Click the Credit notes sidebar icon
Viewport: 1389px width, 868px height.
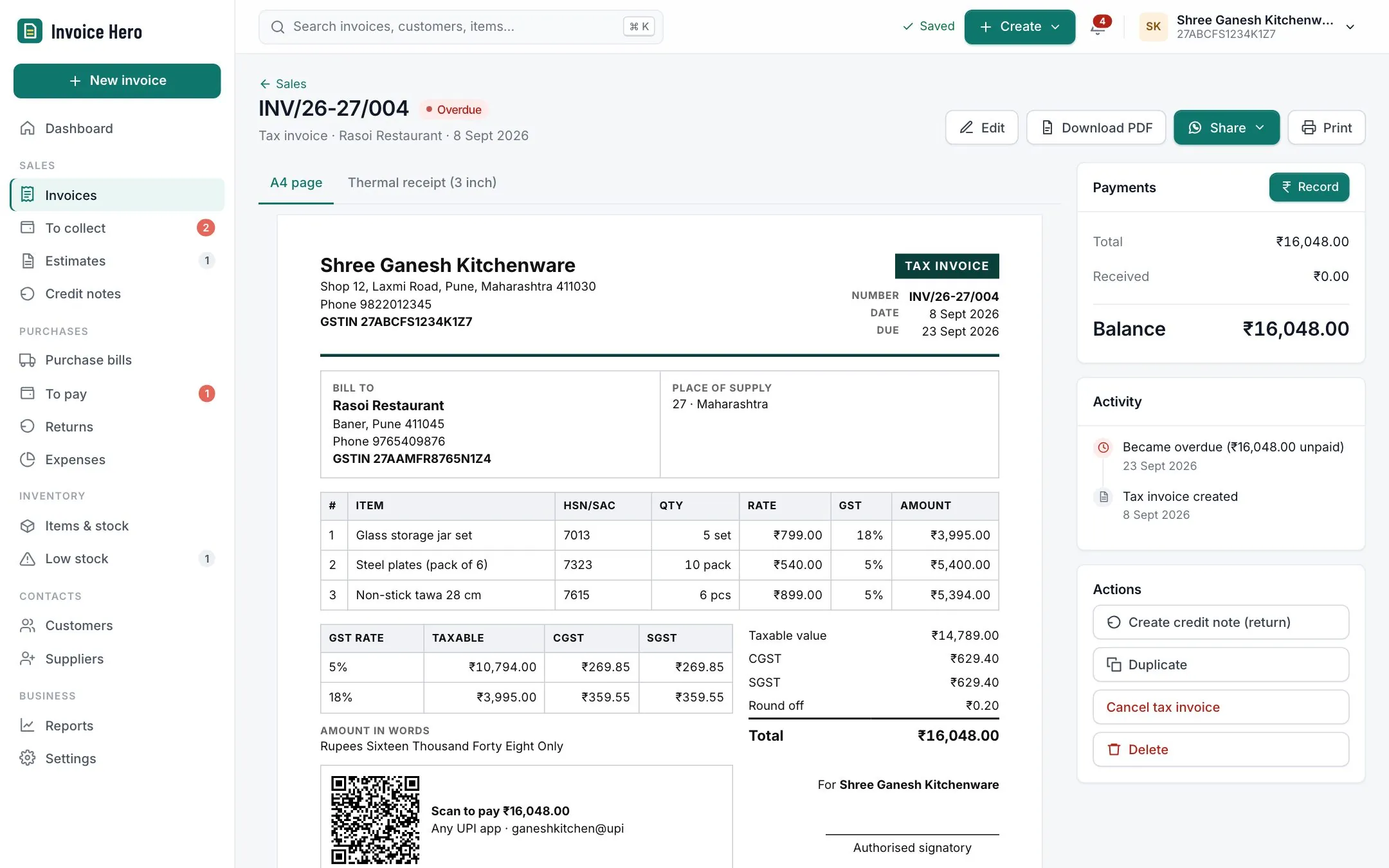(27, 294)
